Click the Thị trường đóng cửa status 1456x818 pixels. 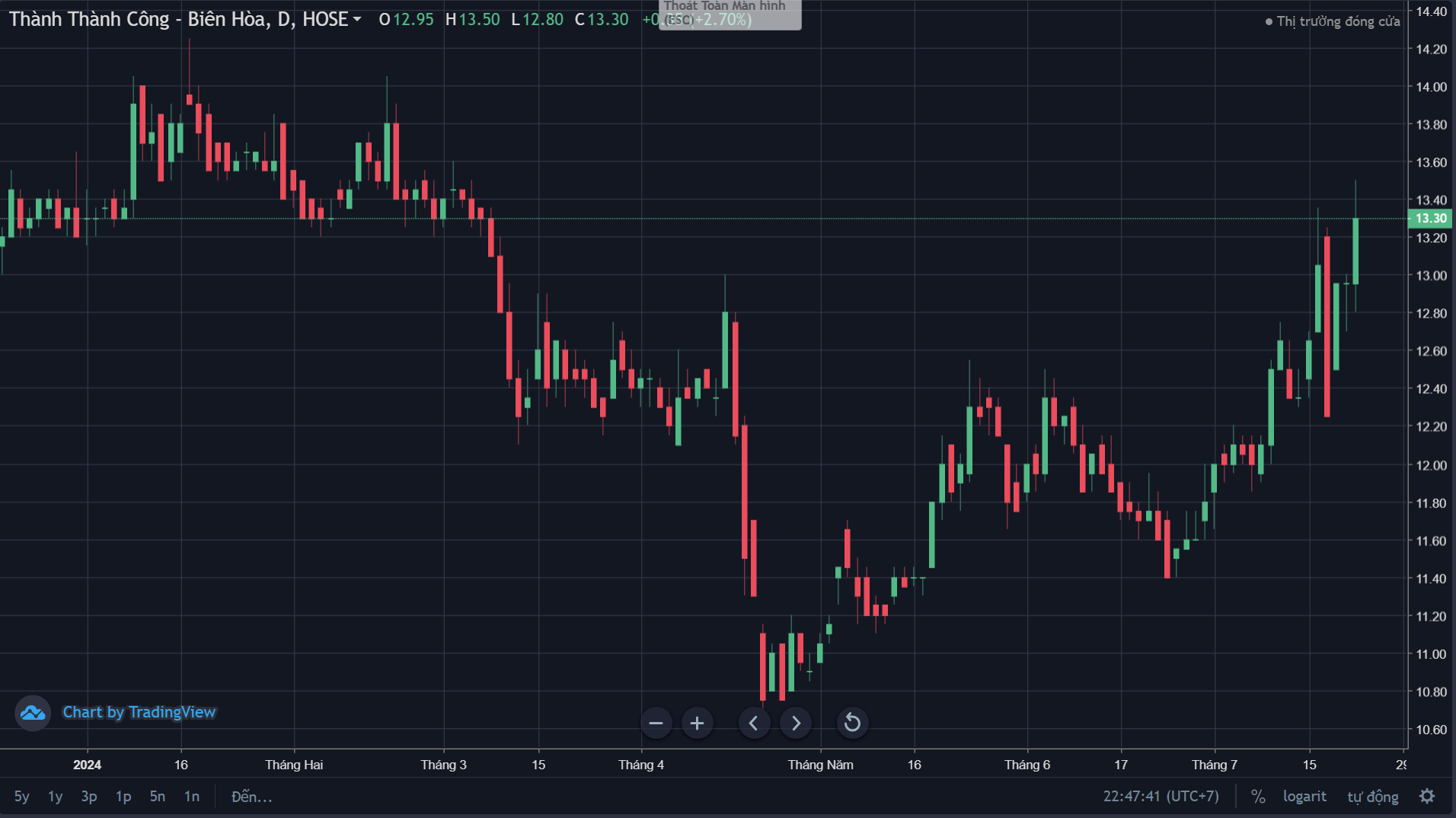point(1333,21)
